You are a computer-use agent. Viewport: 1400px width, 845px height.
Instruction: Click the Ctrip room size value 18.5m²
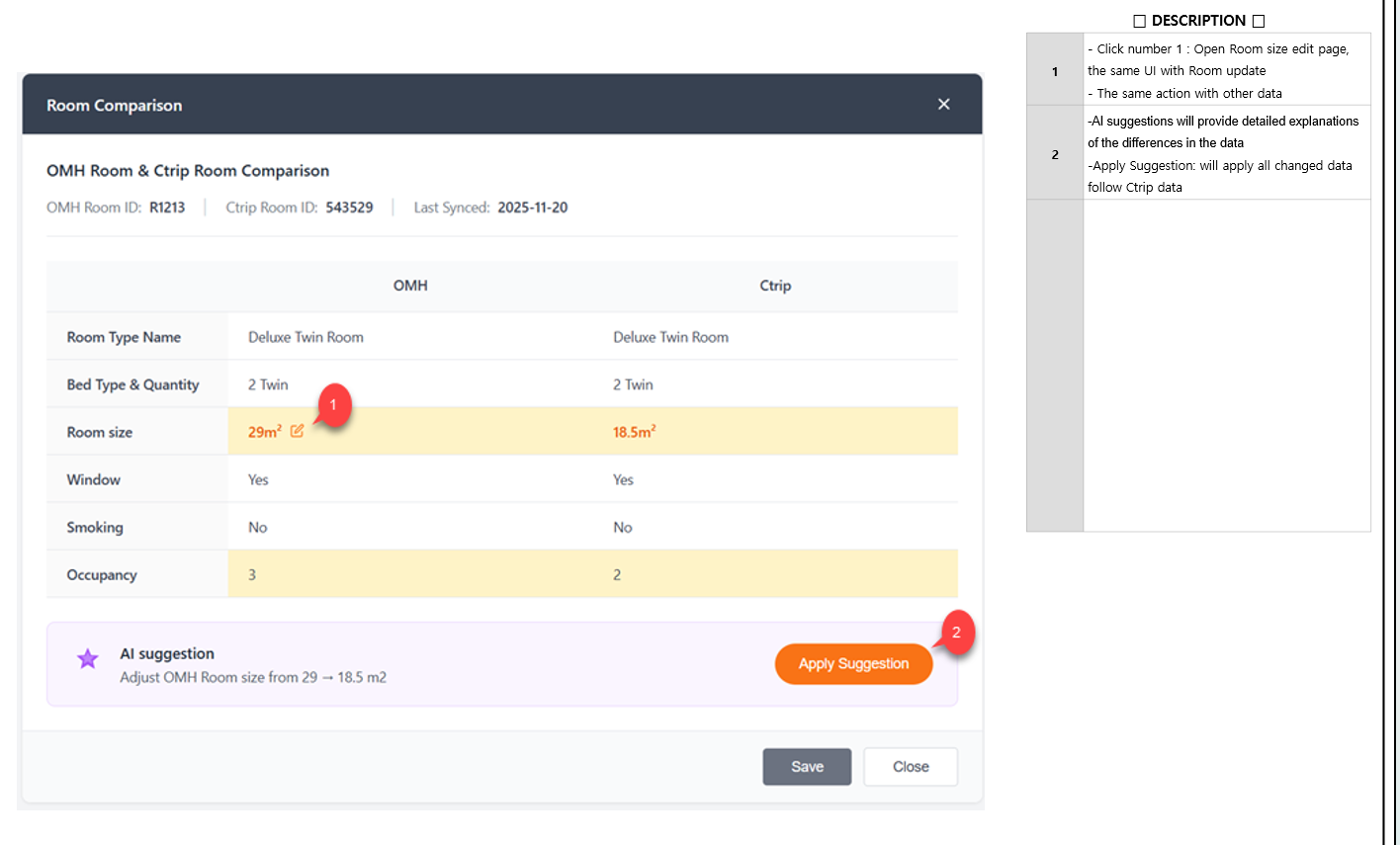[x=634, y=432]
